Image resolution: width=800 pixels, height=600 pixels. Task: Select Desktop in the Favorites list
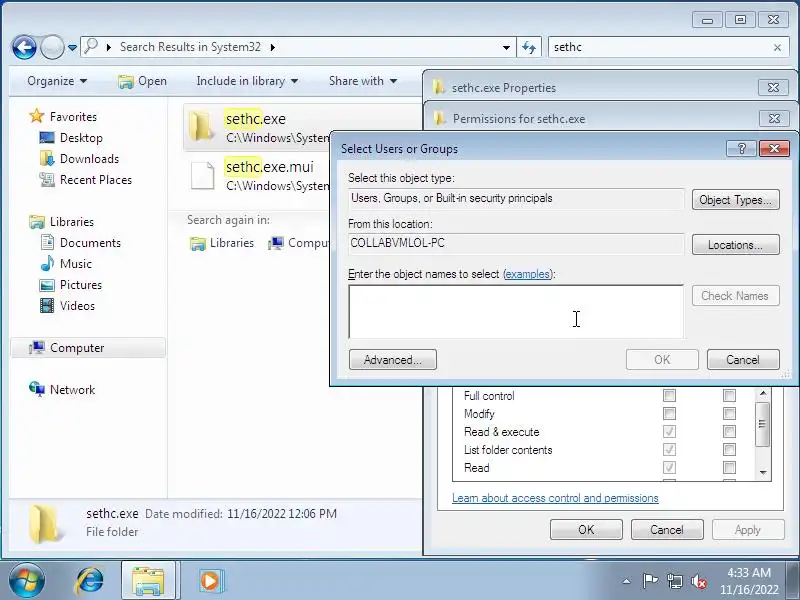click(x=81, y=138)
